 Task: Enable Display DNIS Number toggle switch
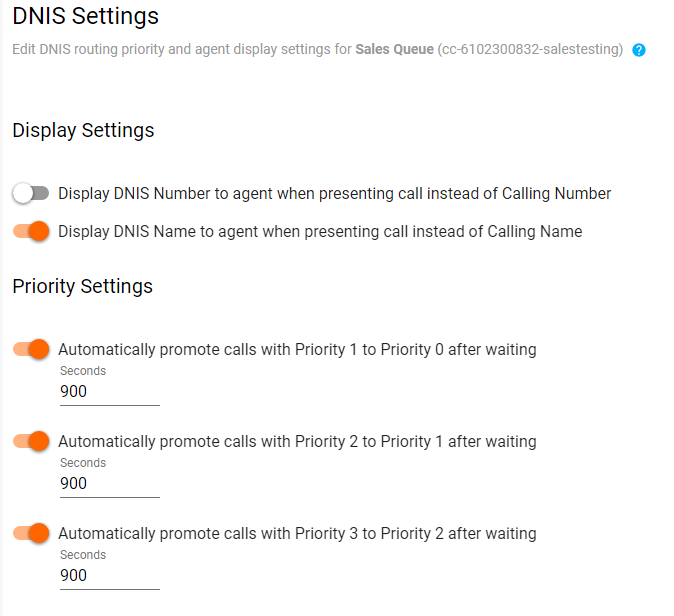(x=31, y=193)
